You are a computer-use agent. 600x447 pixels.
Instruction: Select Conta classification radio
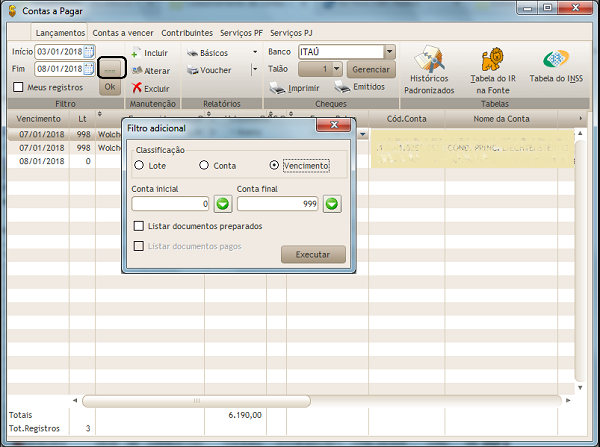click(x=204, y=165)
